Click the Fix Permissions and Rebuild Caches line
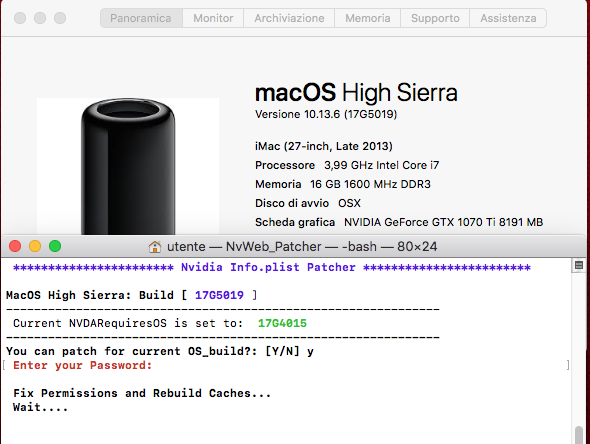This screenshot has width=590, height=444. coord(142,393)
